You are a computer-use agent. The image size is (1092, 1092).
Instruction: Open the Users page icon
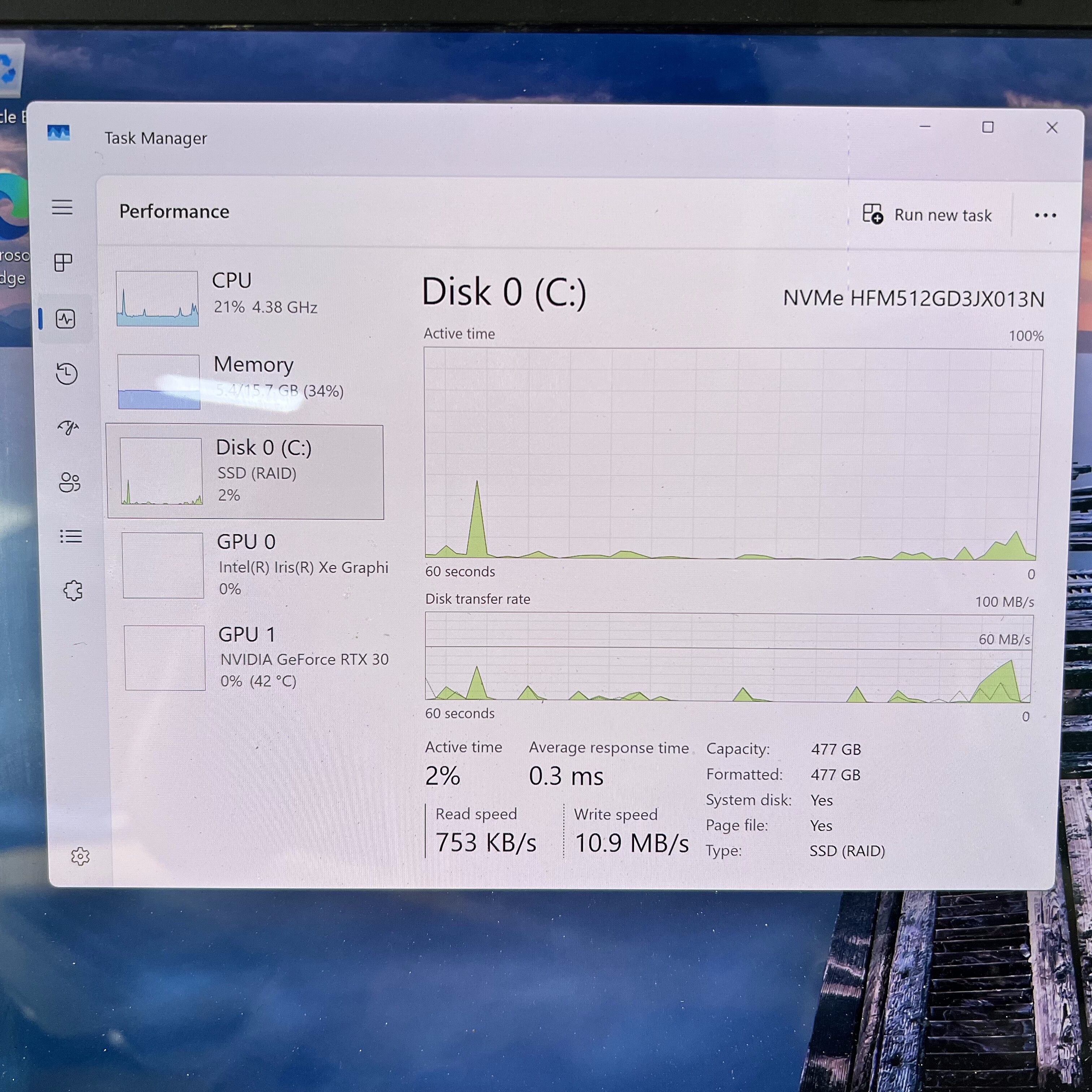tap(70, 482)
